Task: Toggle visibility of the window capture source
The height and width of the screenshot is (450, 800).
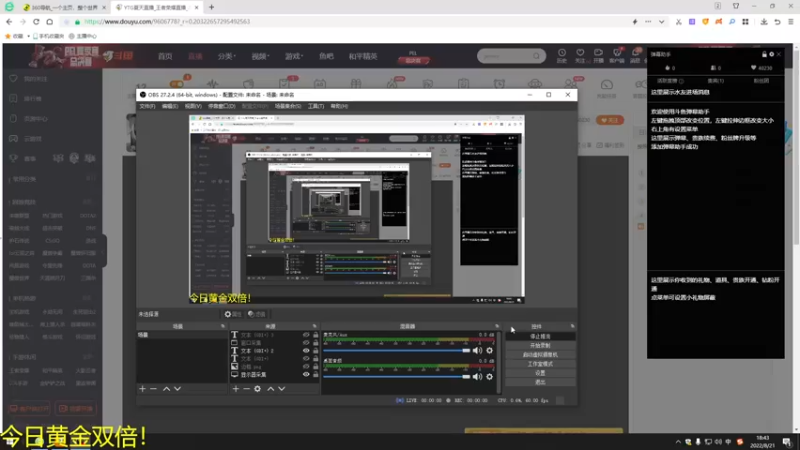Action: pyautogui.click(x=306, y=343)
